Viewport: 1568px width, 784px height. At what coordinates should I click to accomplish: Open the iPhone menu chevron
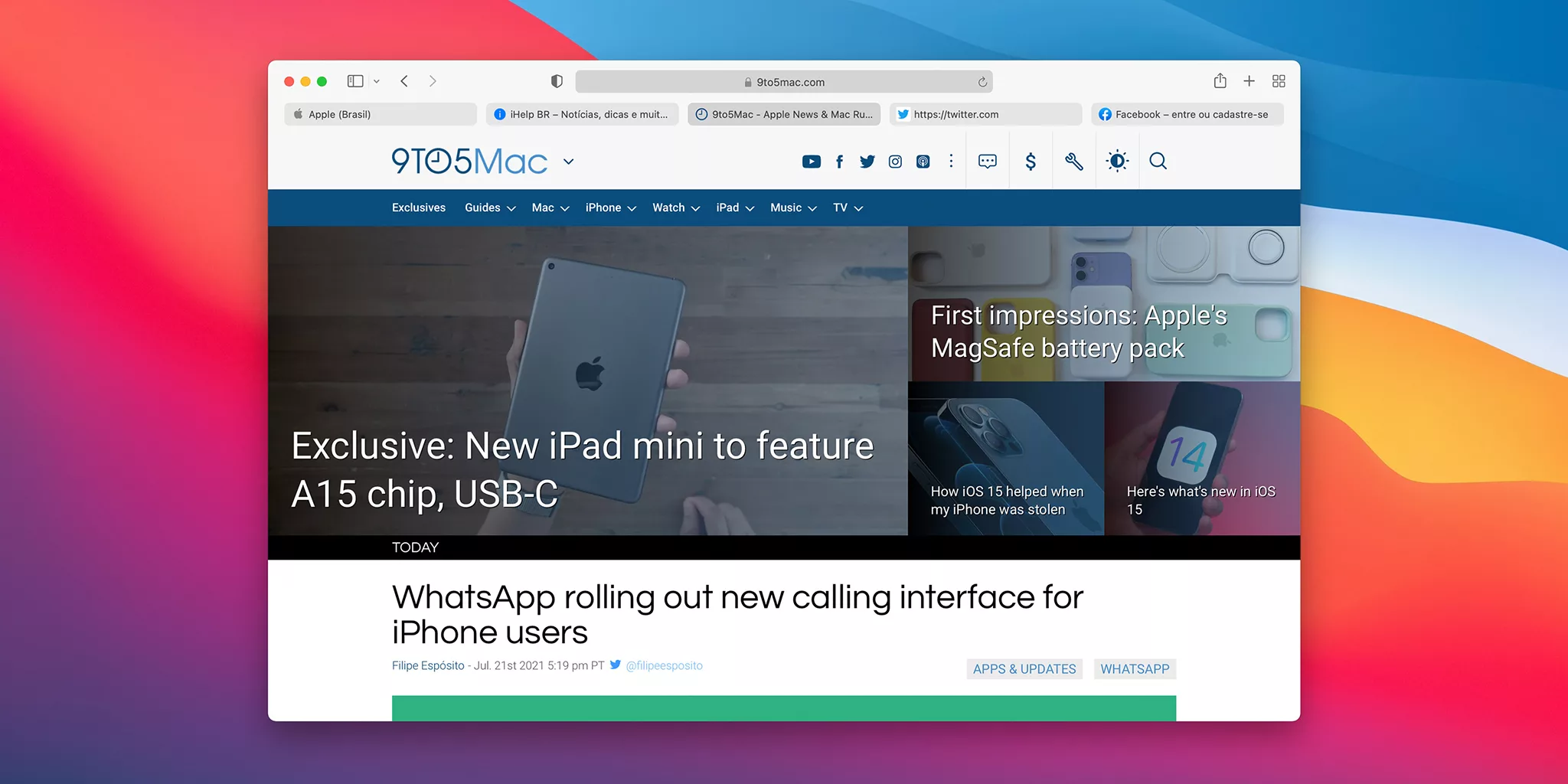[x=632, y=208]
